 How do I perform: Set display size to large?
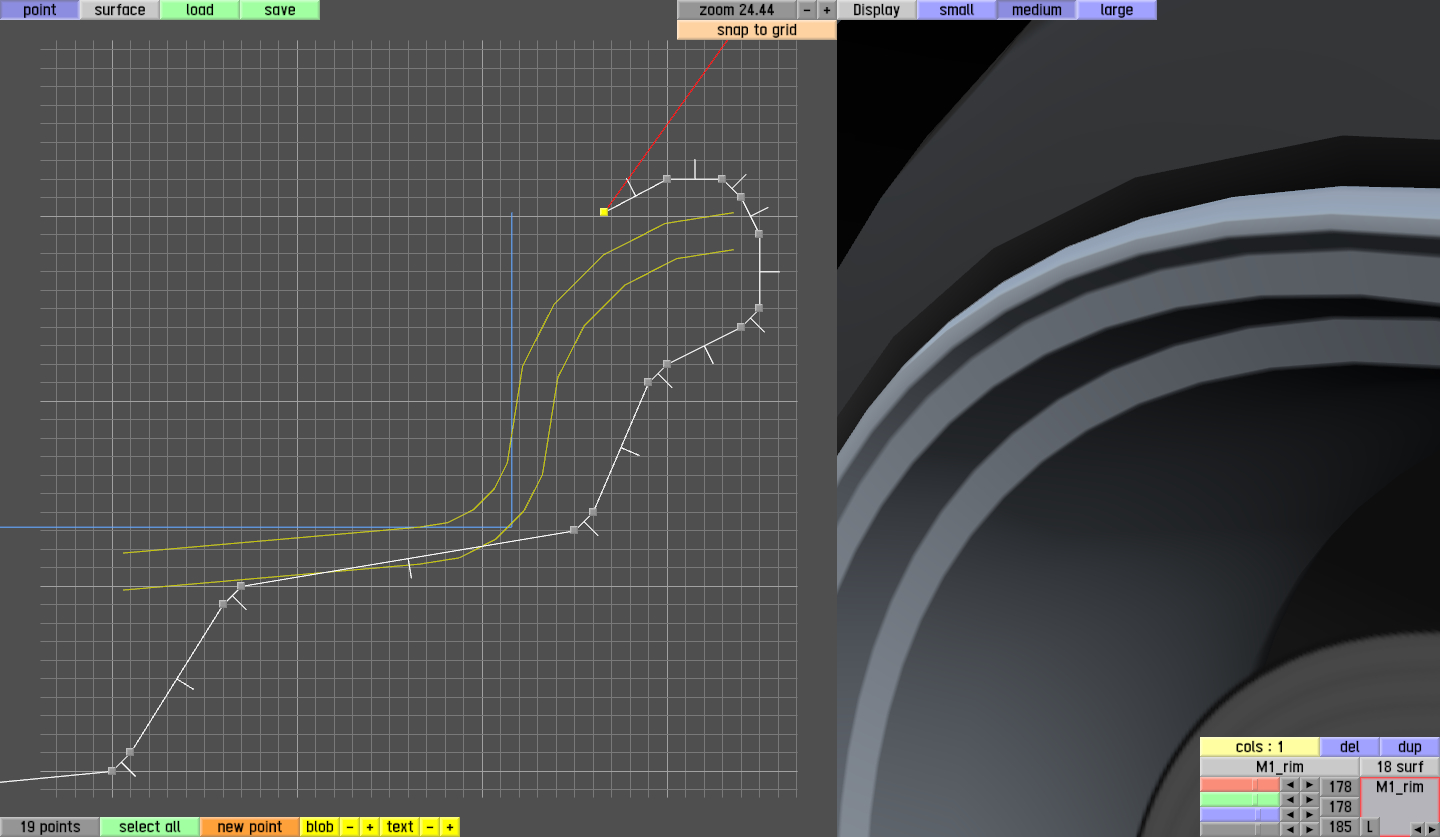point(1117,10)
